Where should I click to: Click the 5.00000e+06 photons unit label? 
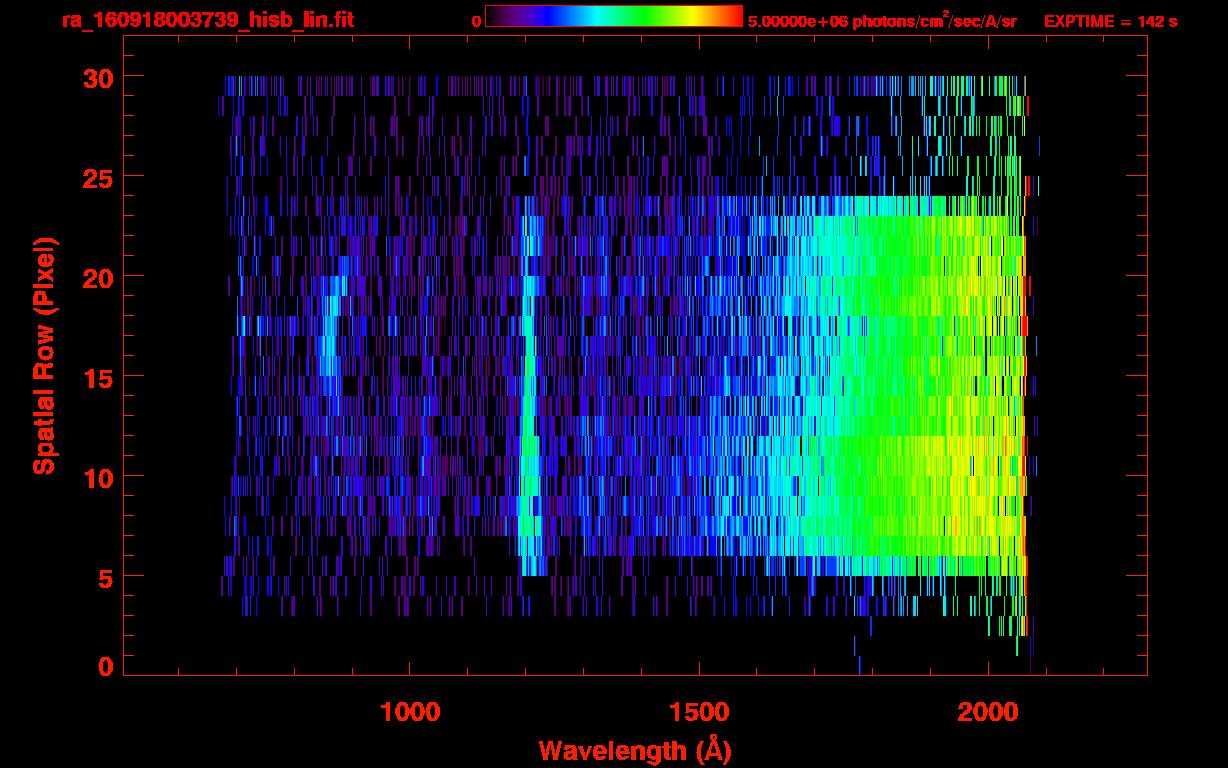pyautogui.click(x=882, y=20)
